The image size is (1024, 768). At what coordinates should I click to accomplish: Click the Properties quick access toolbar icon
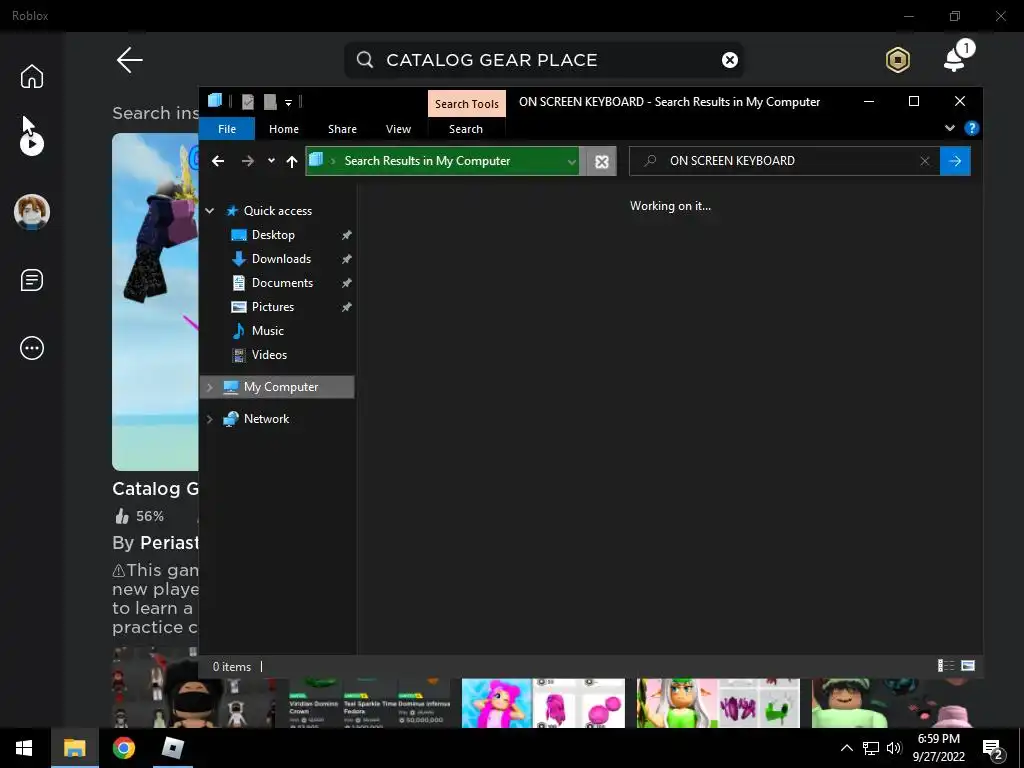point(248,102)
